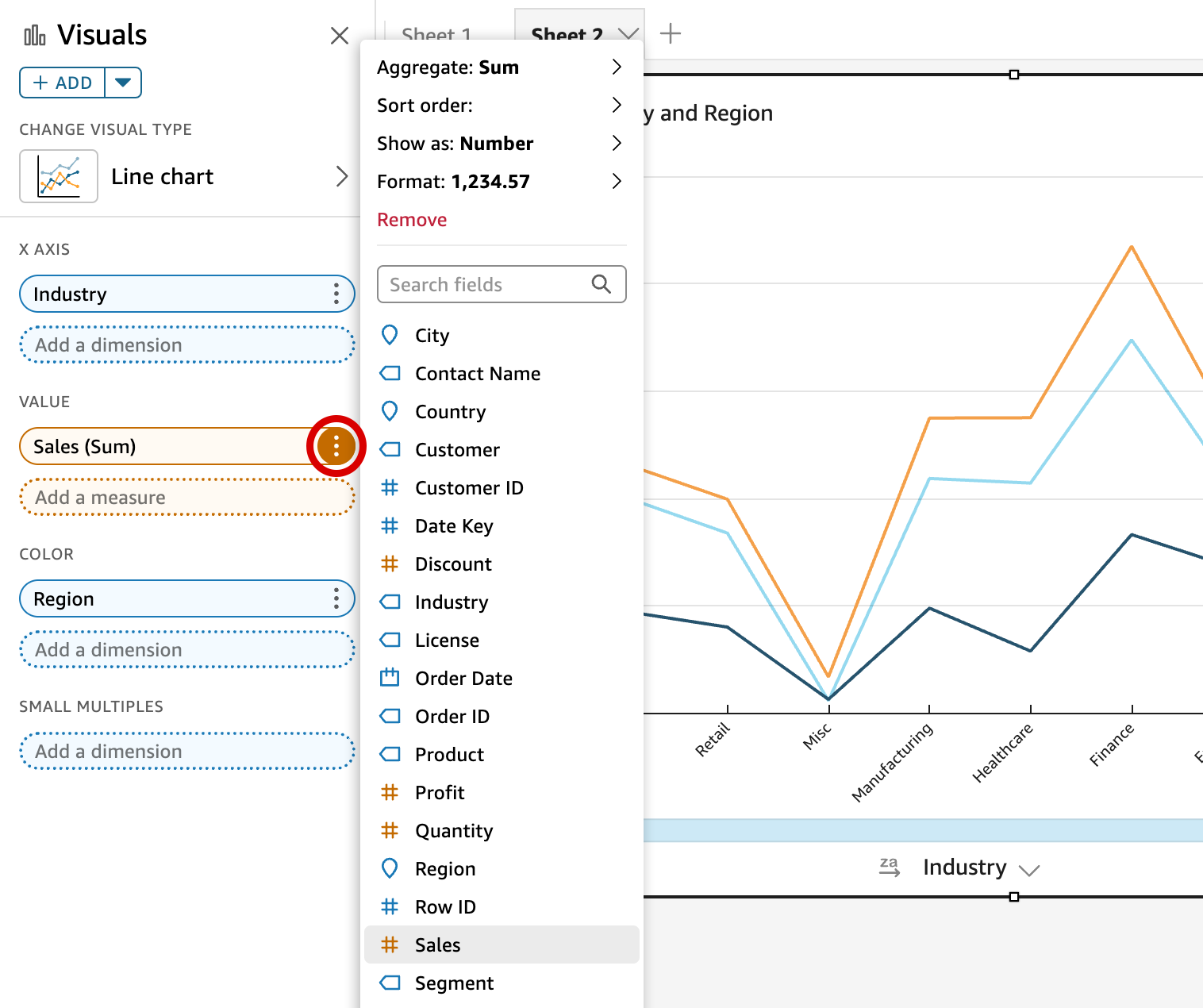Open the Sales (Sum) field options menu
This screenshot has width=1203, height=1008.
[x=336, y=446]
